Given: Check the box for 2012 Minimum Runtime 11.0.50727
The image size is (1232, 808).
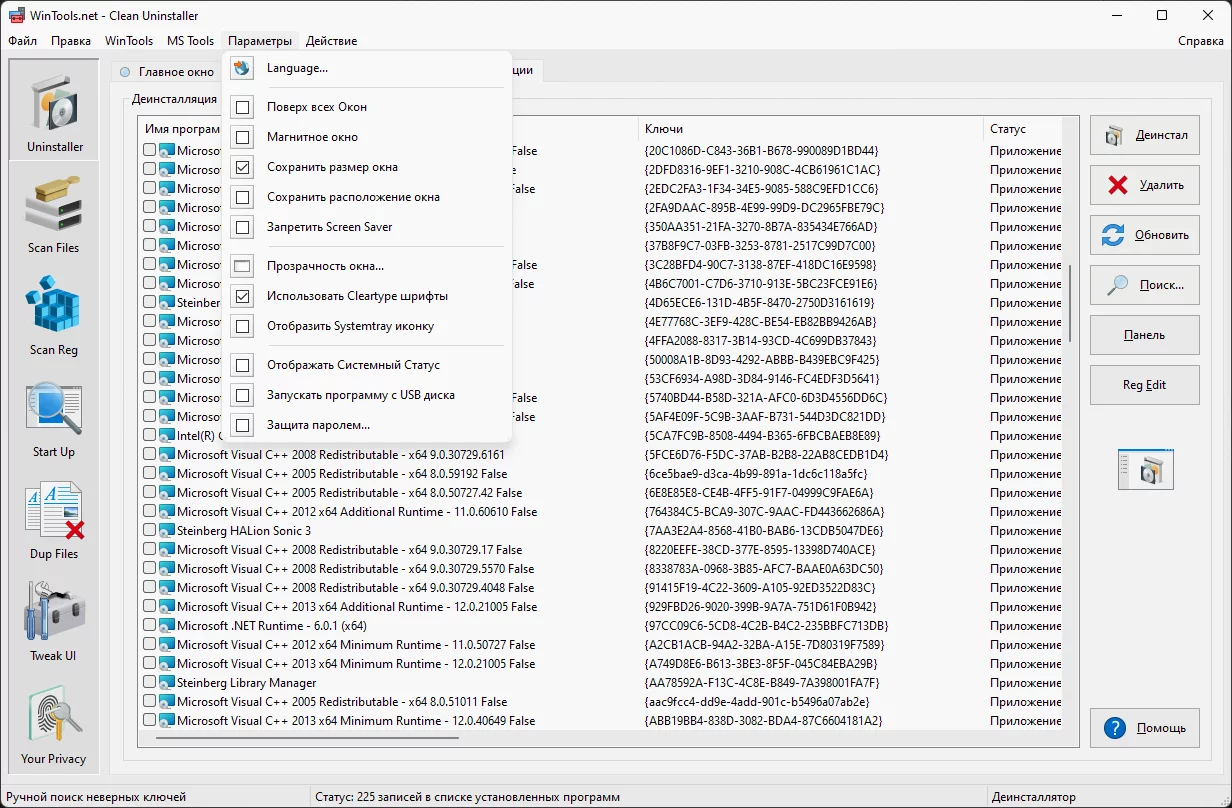Looking at the screenshot, I should [149, 645].
